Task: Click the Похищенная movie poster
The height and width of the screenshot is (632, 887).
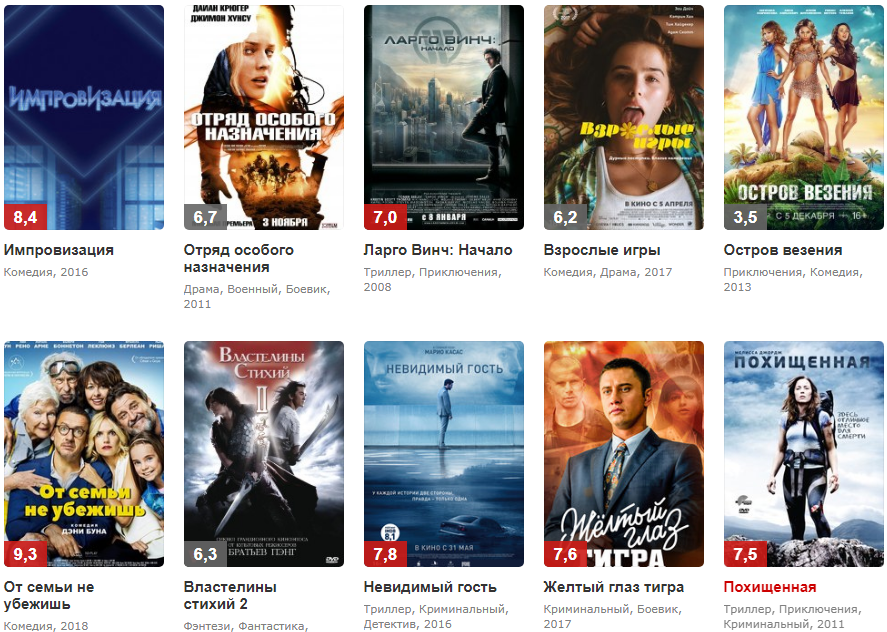Action: (803, 454)
